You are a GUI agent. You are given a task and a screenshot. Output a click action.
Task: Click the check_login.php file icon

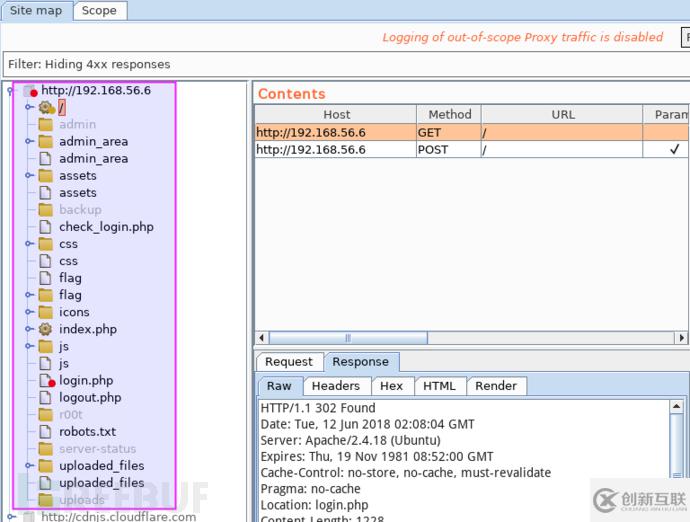(45, 227)
